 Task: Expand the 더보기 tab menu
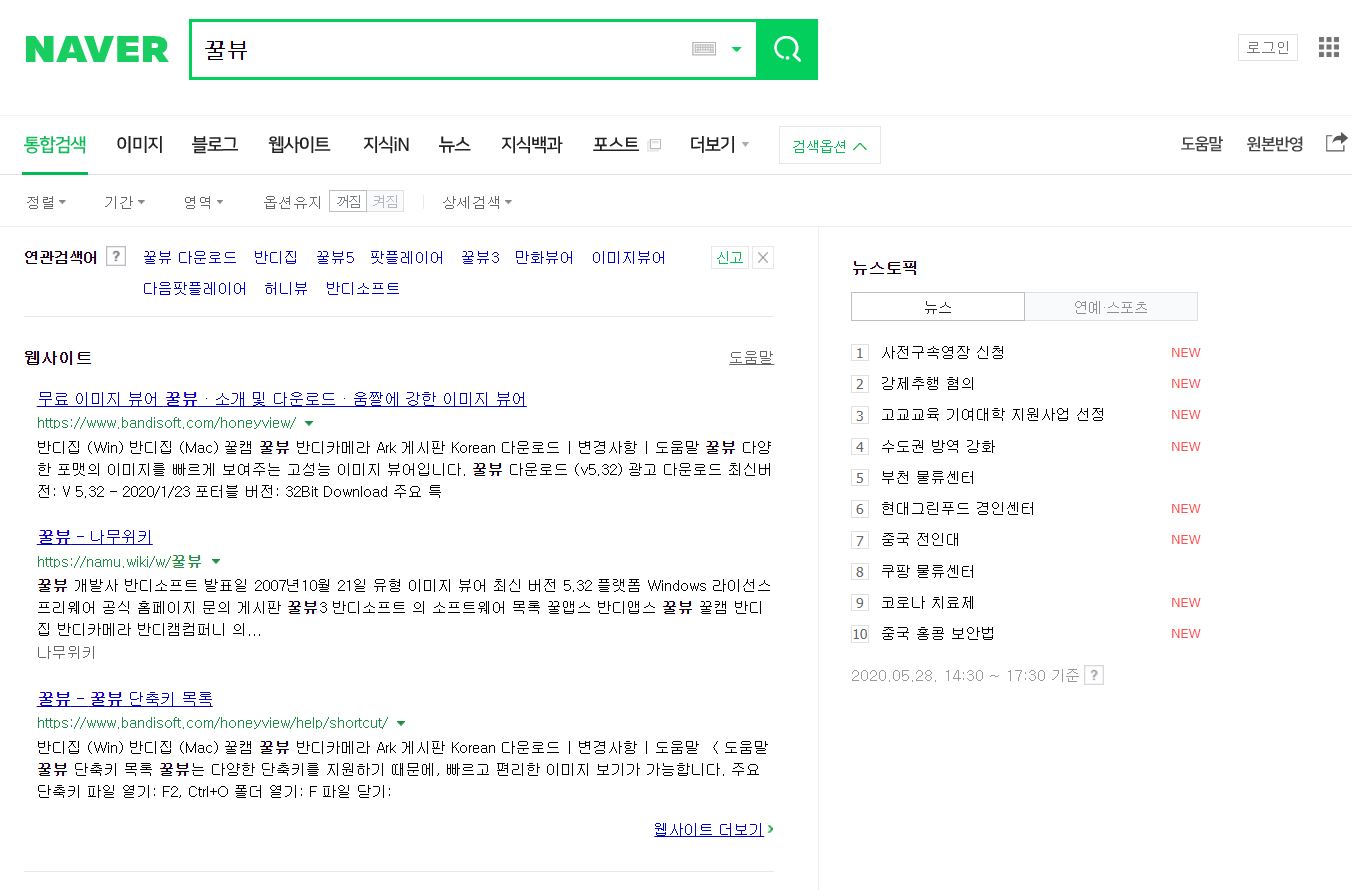pos(720,144)
